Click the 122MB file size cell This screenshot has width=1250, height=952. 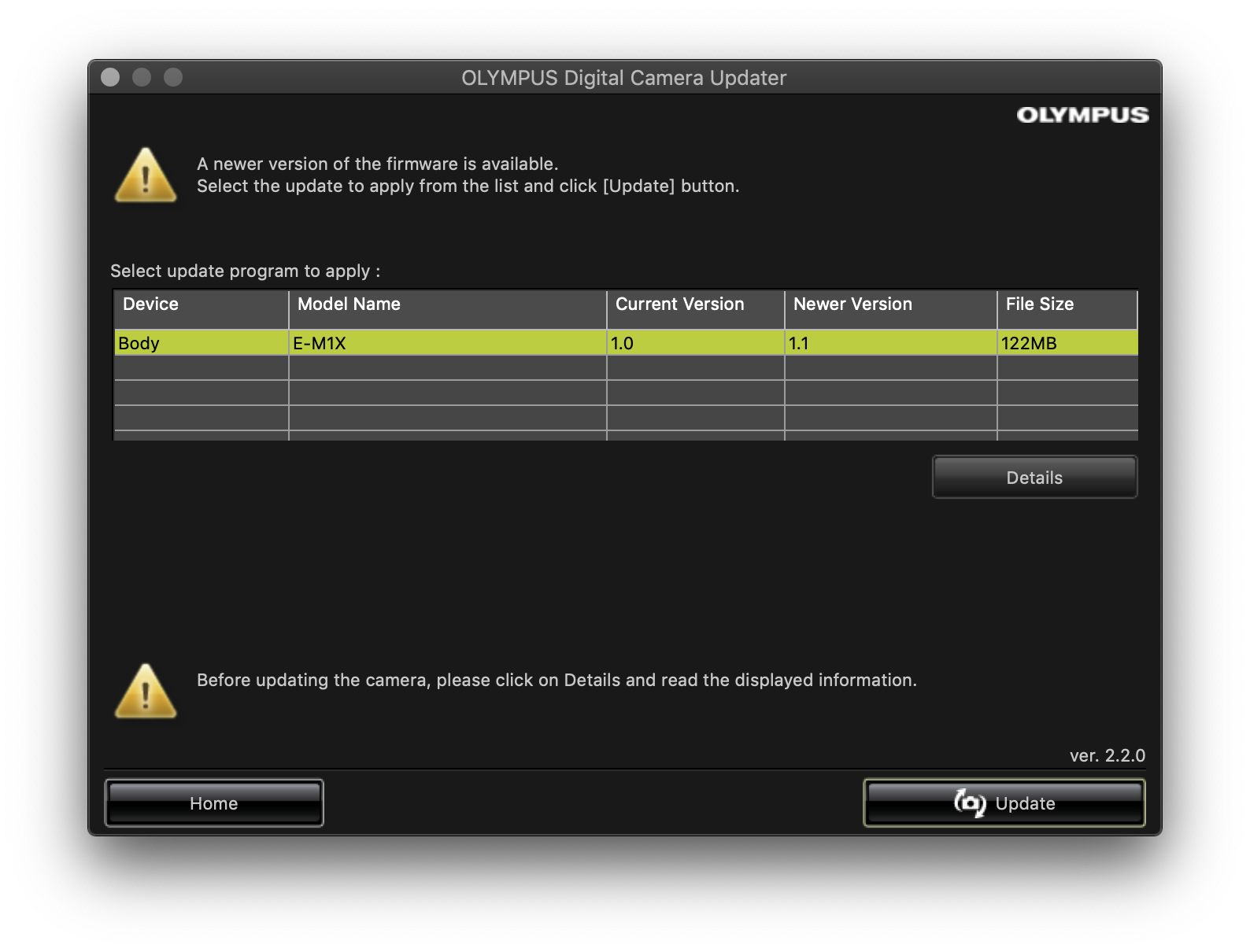click(x=1068, y=343)
